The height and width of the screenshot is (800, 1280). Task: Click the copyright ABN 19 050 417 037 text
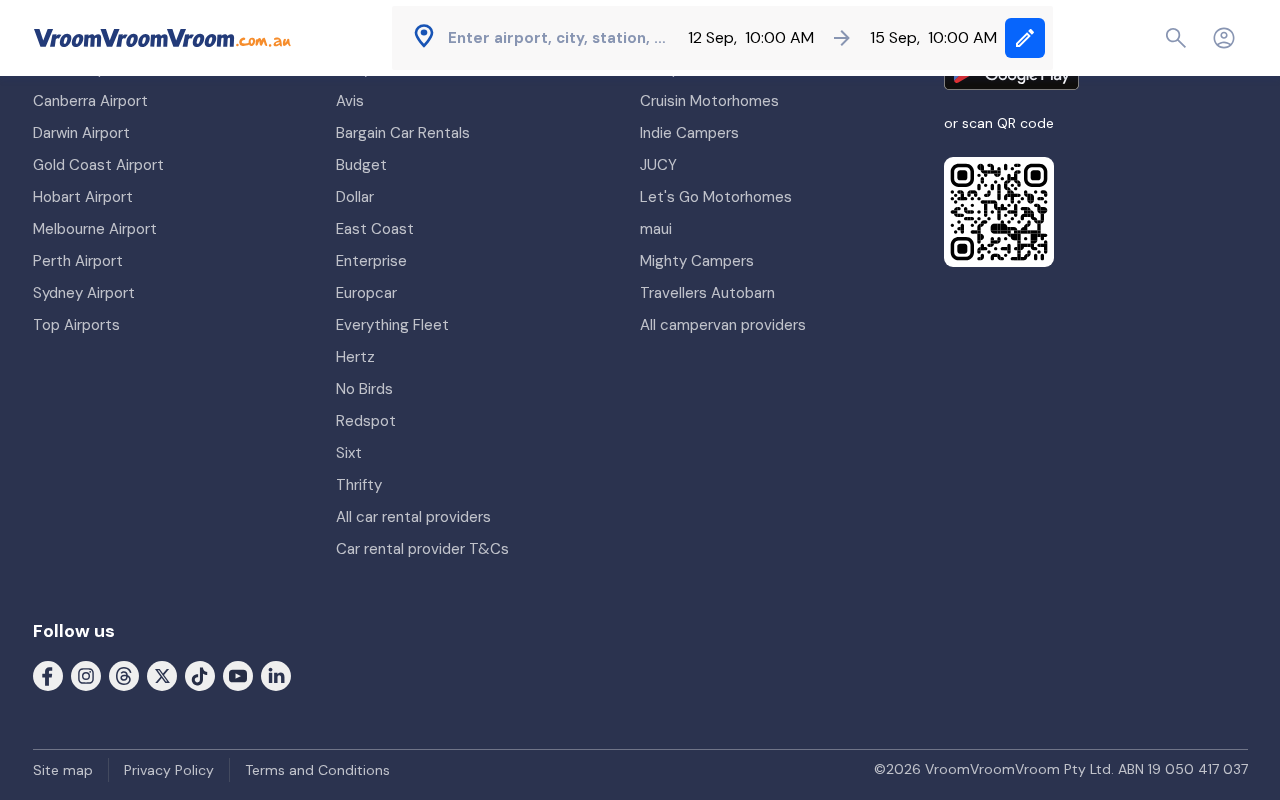pos(1061,770)
